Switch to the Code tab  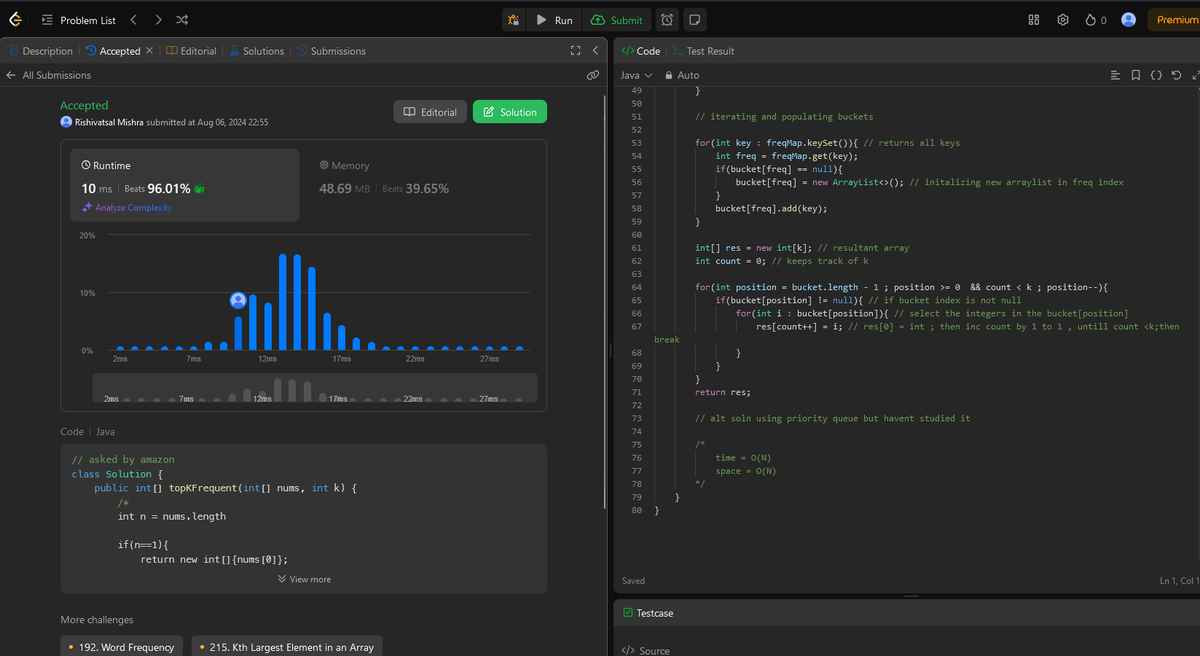[x=641, y=51]
